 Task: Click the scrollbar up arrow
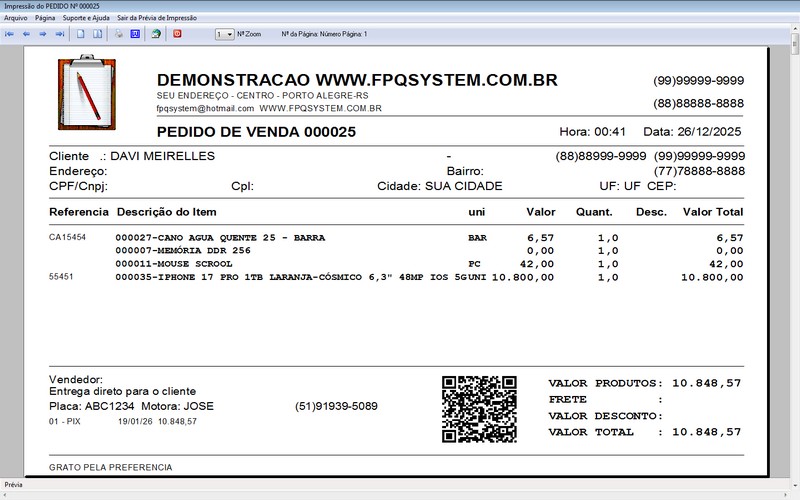point(794,29)
